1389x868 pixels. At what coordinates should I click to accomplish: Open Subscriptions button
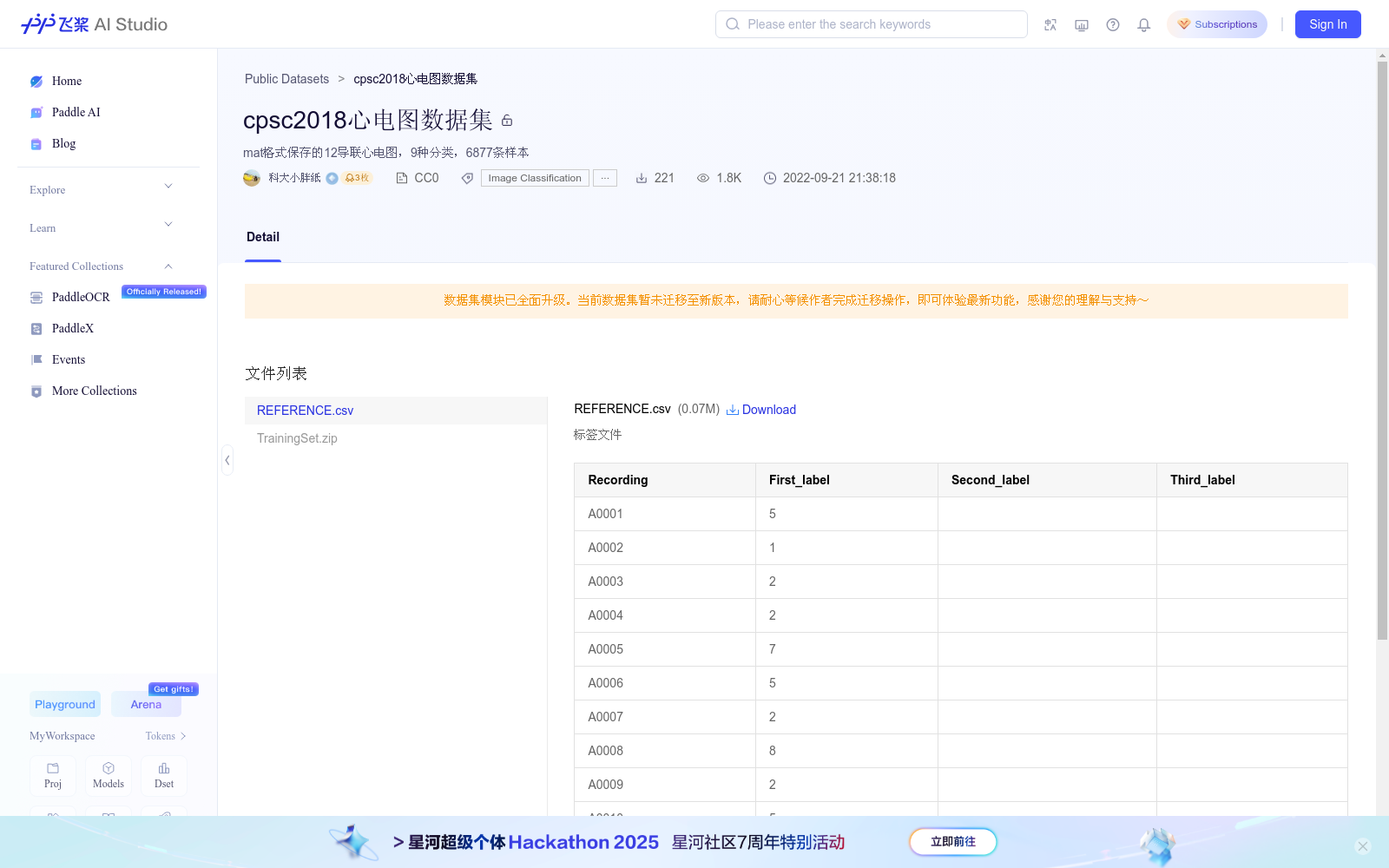point(1217,24)
